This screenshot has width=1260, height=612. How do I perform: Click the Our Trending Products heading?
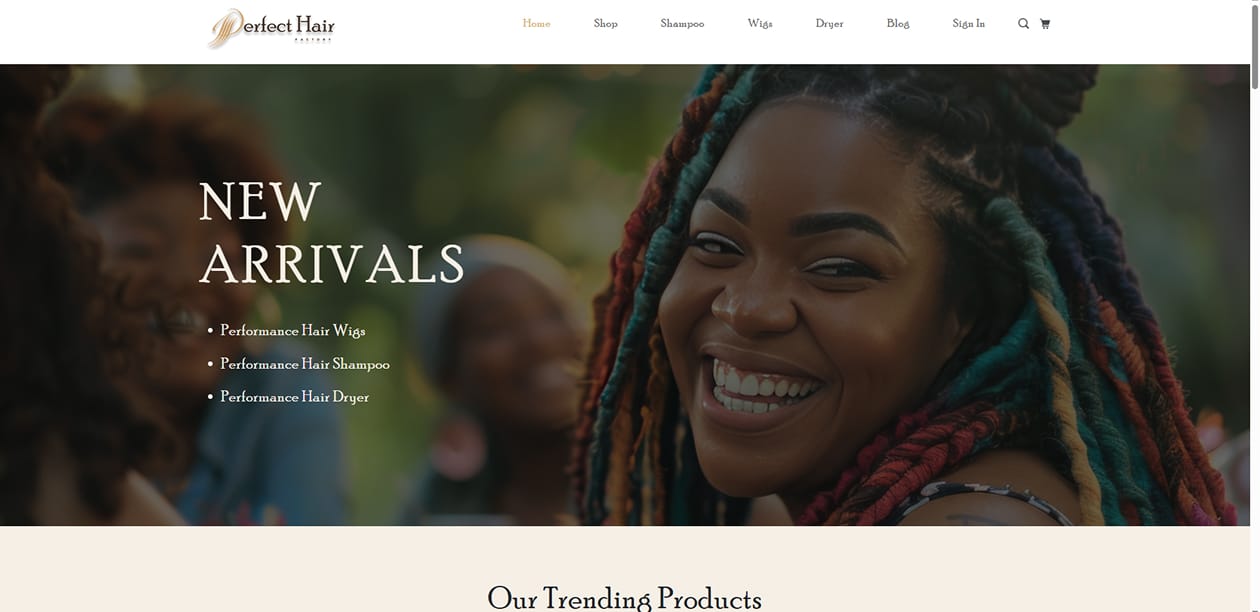(624, 598)
